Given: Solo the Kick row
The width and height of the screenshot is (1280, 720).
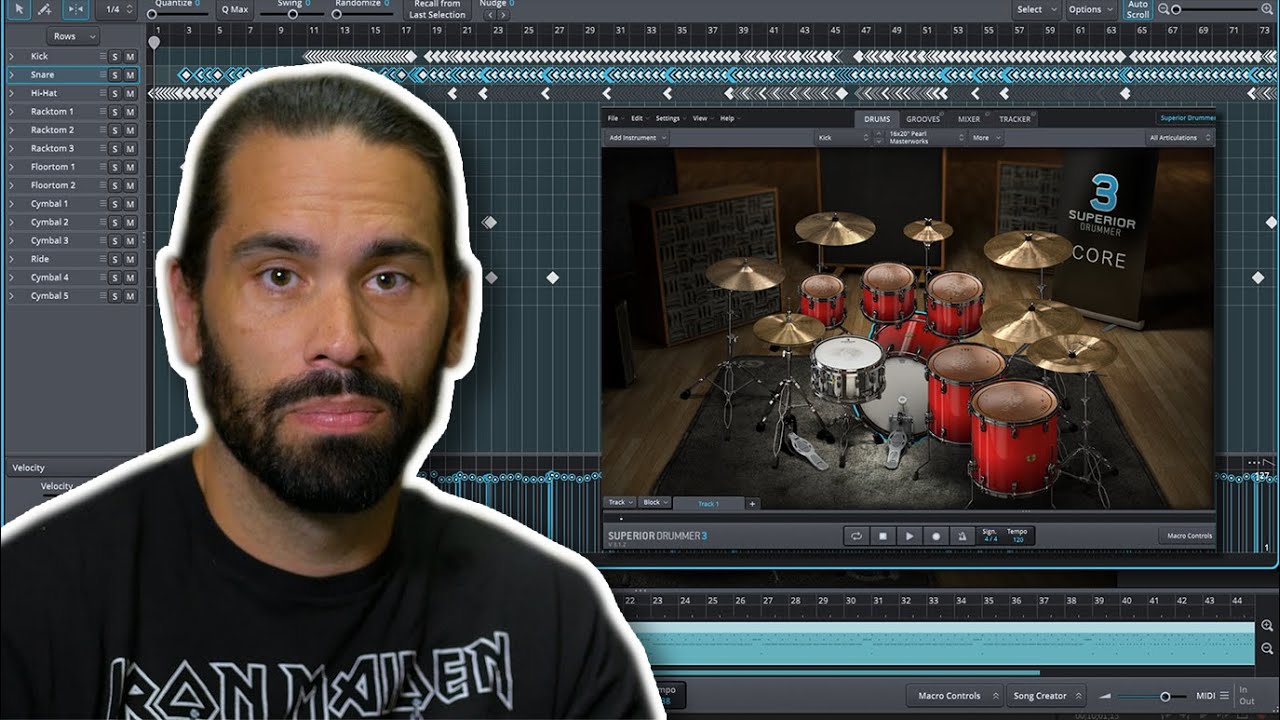Looking at the screenshot, I should coord(114,57).
